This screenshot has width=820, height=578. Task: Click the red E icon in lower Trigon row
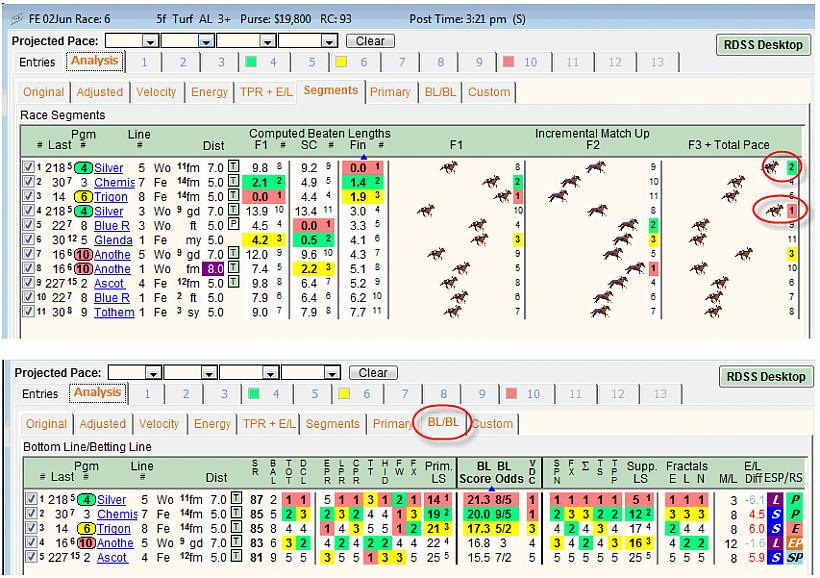[x=794, y=529]
